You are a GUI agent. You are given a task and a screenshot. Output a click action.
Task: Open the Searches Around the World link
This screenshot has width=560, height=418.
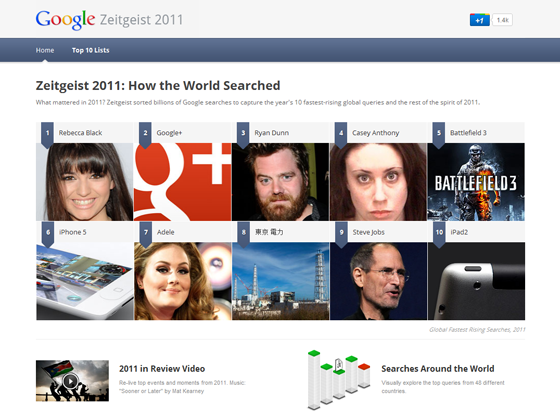click(438, 369)
